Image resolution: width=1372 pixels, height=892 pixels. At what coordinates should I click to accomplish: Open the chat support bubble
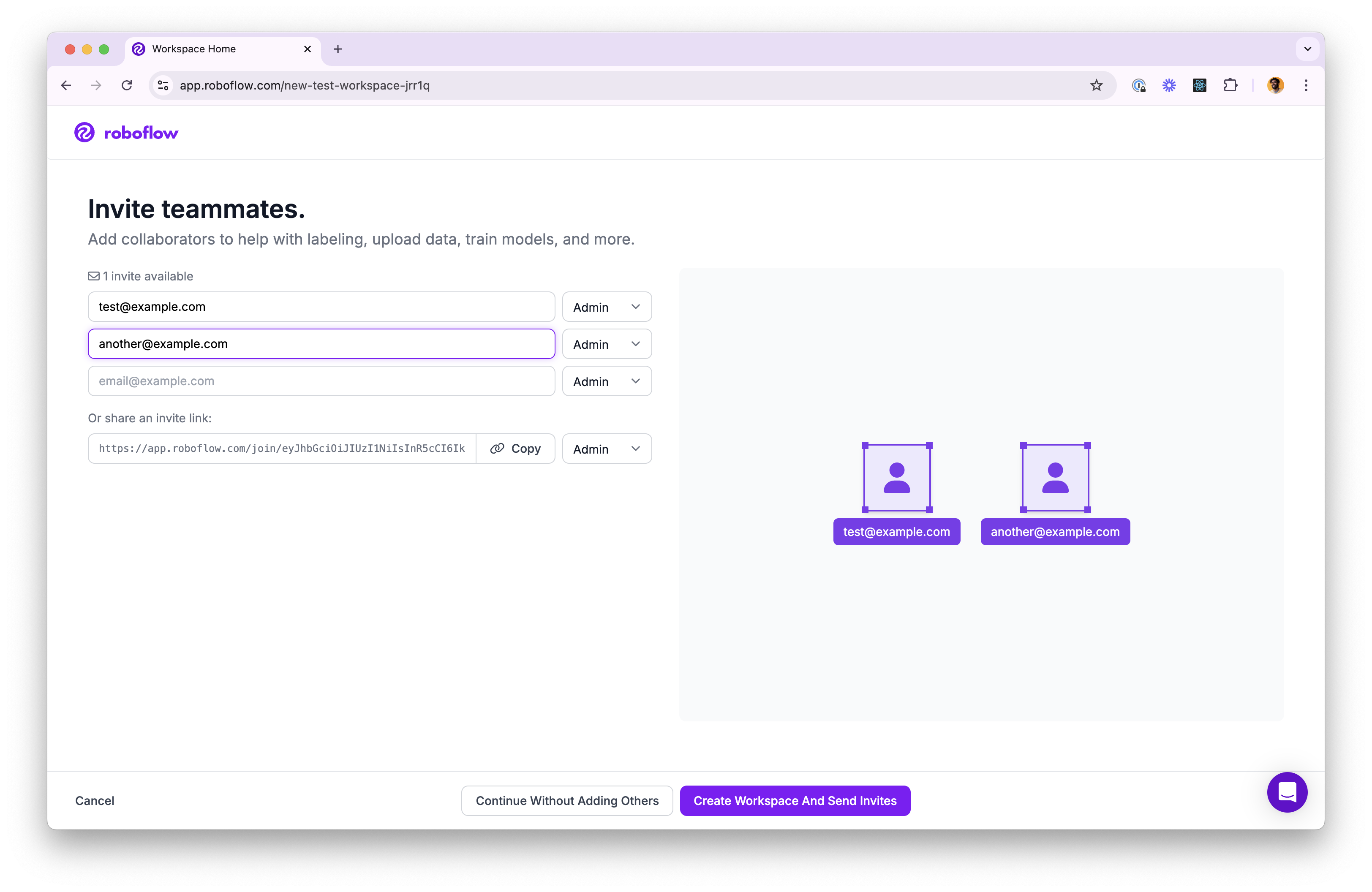click(x=1287, y=792)
